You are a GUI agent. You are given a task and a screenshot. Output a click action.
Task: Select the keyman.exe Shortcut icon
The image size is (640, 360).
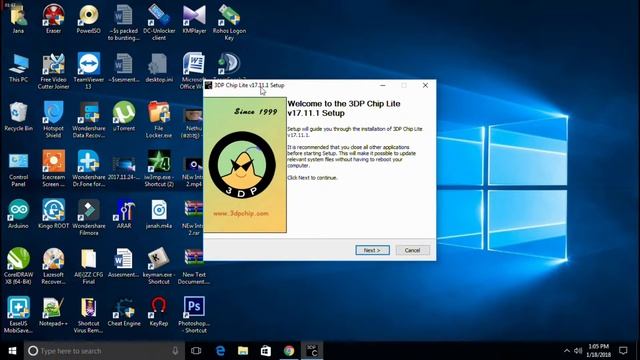(x=159, y=266)
